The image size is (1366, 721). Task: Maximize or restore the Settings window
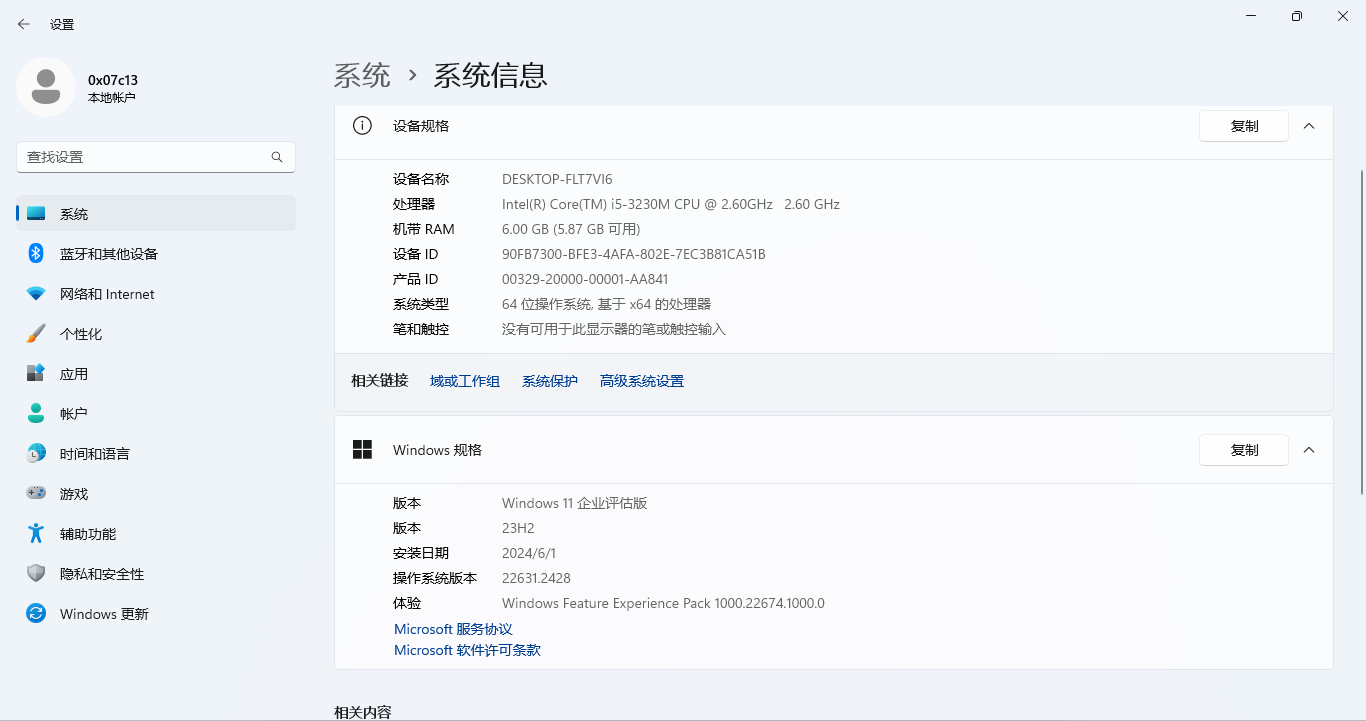tap(1297, 16)
